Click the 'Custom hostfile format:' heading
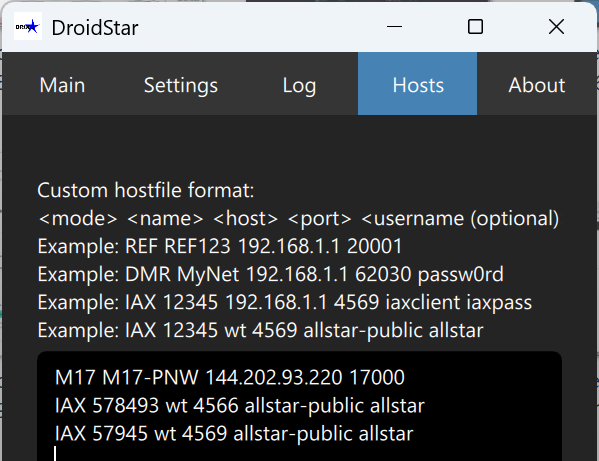The image size is (599, 461). coord(146,190)
